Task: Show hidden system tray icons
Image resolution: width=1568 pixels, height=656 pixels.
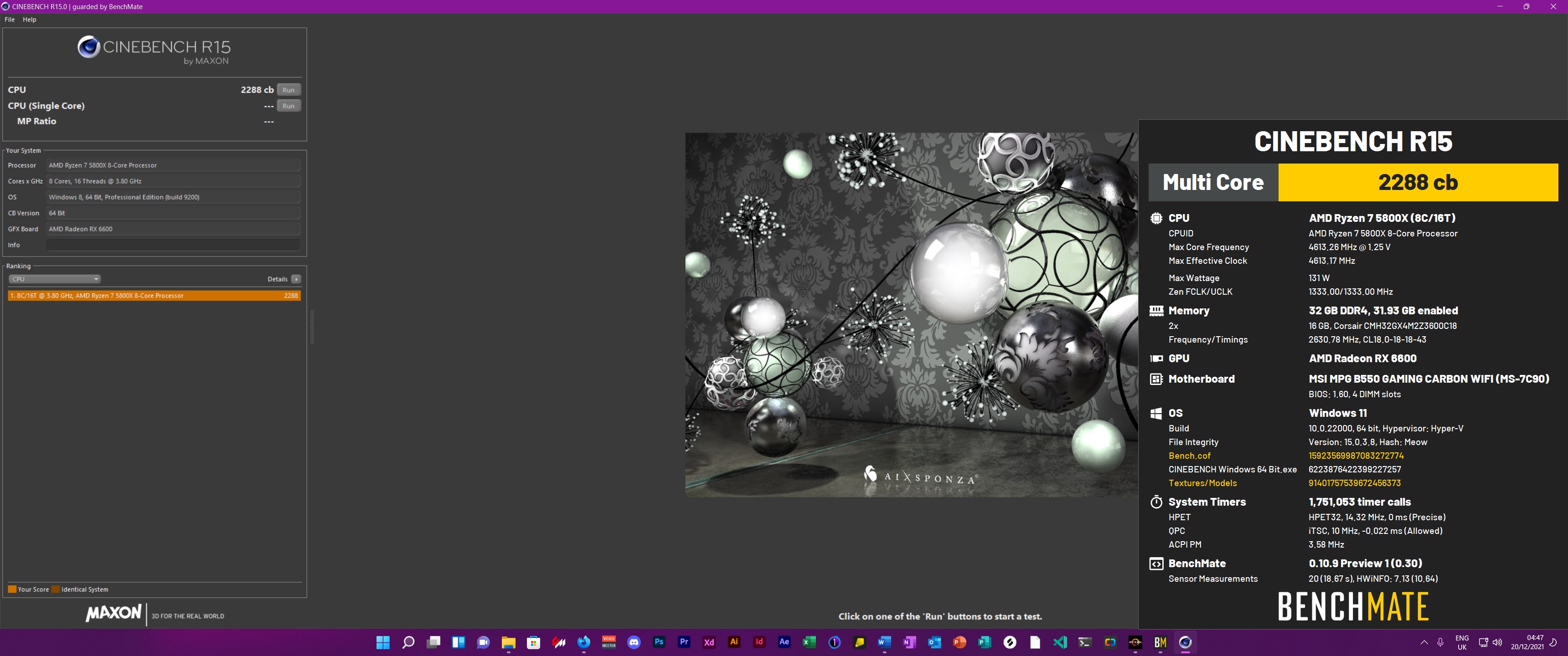Action: click(1424, 642)
